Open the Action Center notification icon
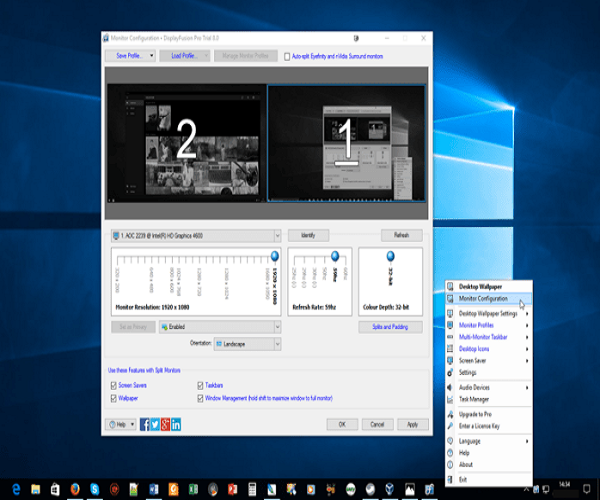The width and height of the screenshot is (600, 500). point(586,489)
